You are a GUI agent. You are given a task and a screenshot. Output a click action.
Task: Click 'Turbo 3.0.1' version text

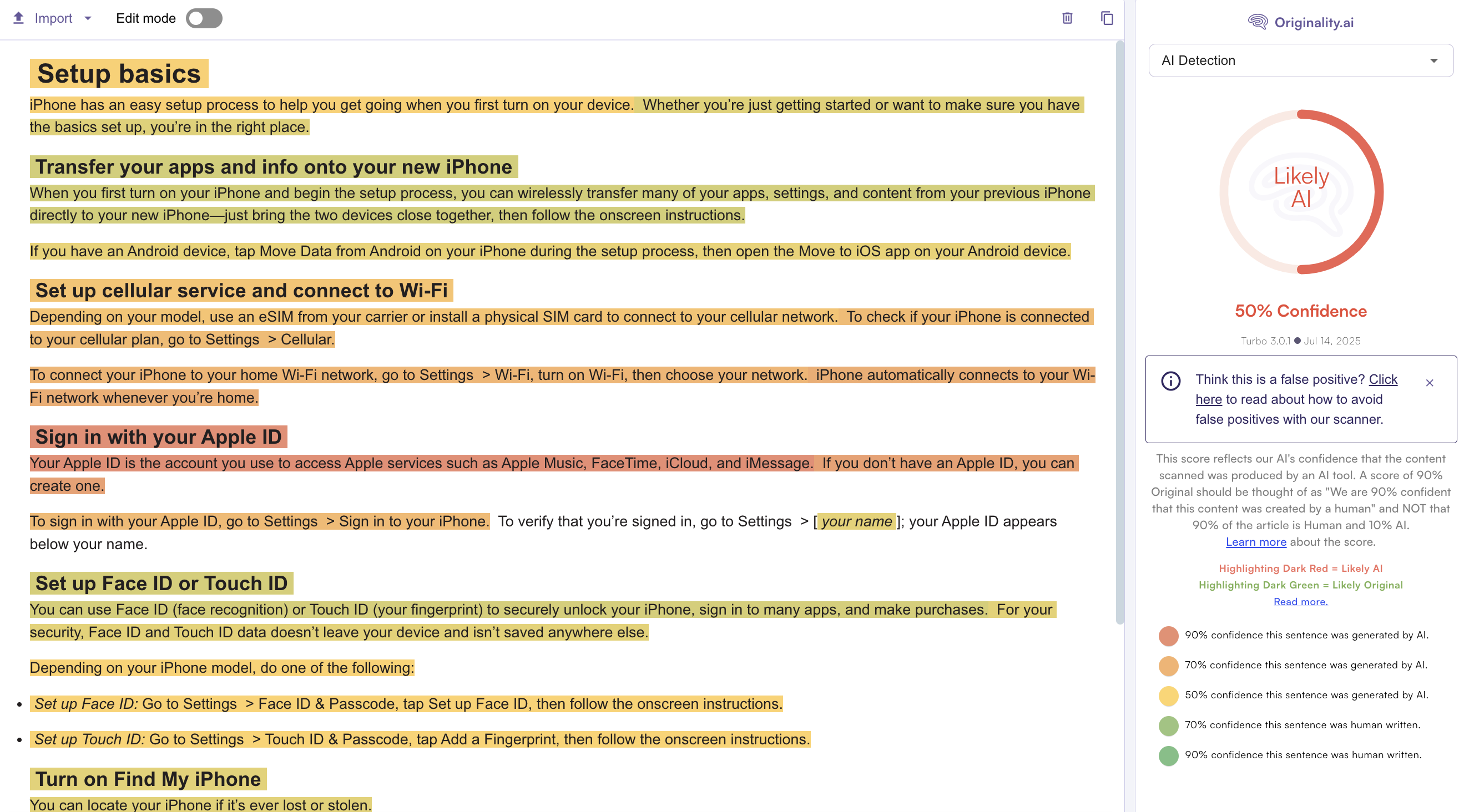tap(1265, 341)
